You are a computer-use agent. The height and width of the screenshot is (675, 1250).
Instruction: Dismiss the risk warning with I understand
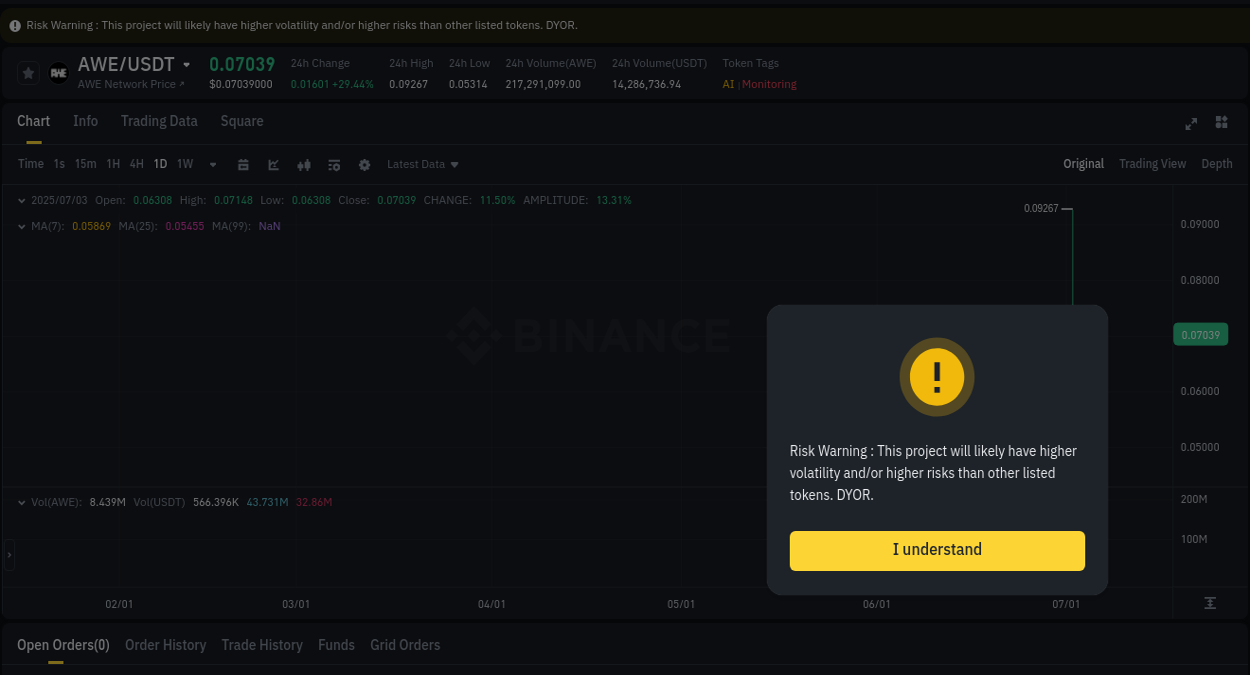(x=936, y=550)
